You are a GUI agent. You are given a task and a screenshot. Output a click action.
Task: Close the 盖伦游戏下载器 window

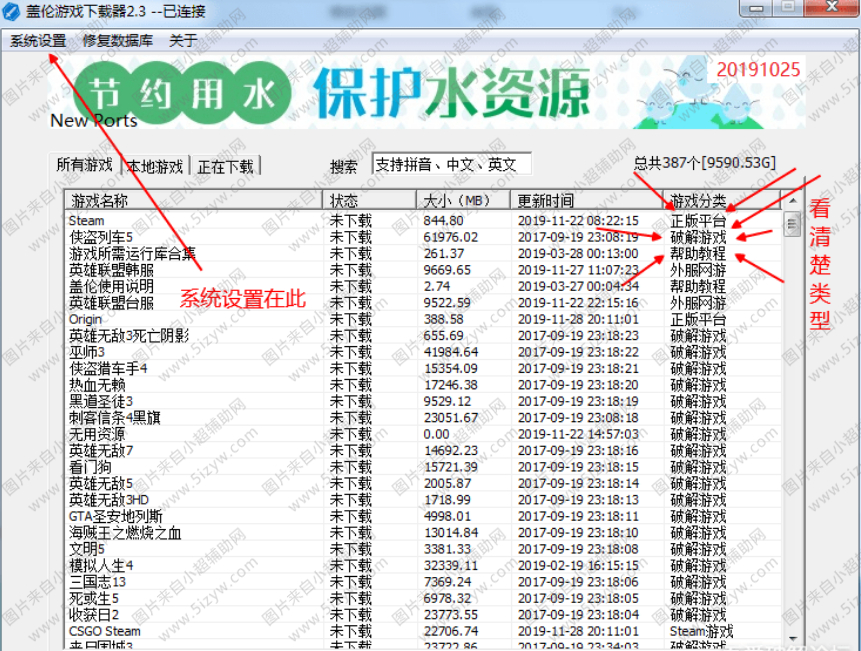pyautogui.click(x=832, y=7)
